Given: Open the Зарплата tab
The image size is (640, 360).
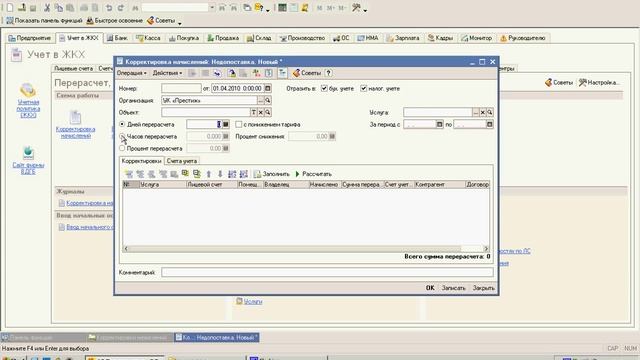Looking at the screenshot, I should tap(403, 38).
